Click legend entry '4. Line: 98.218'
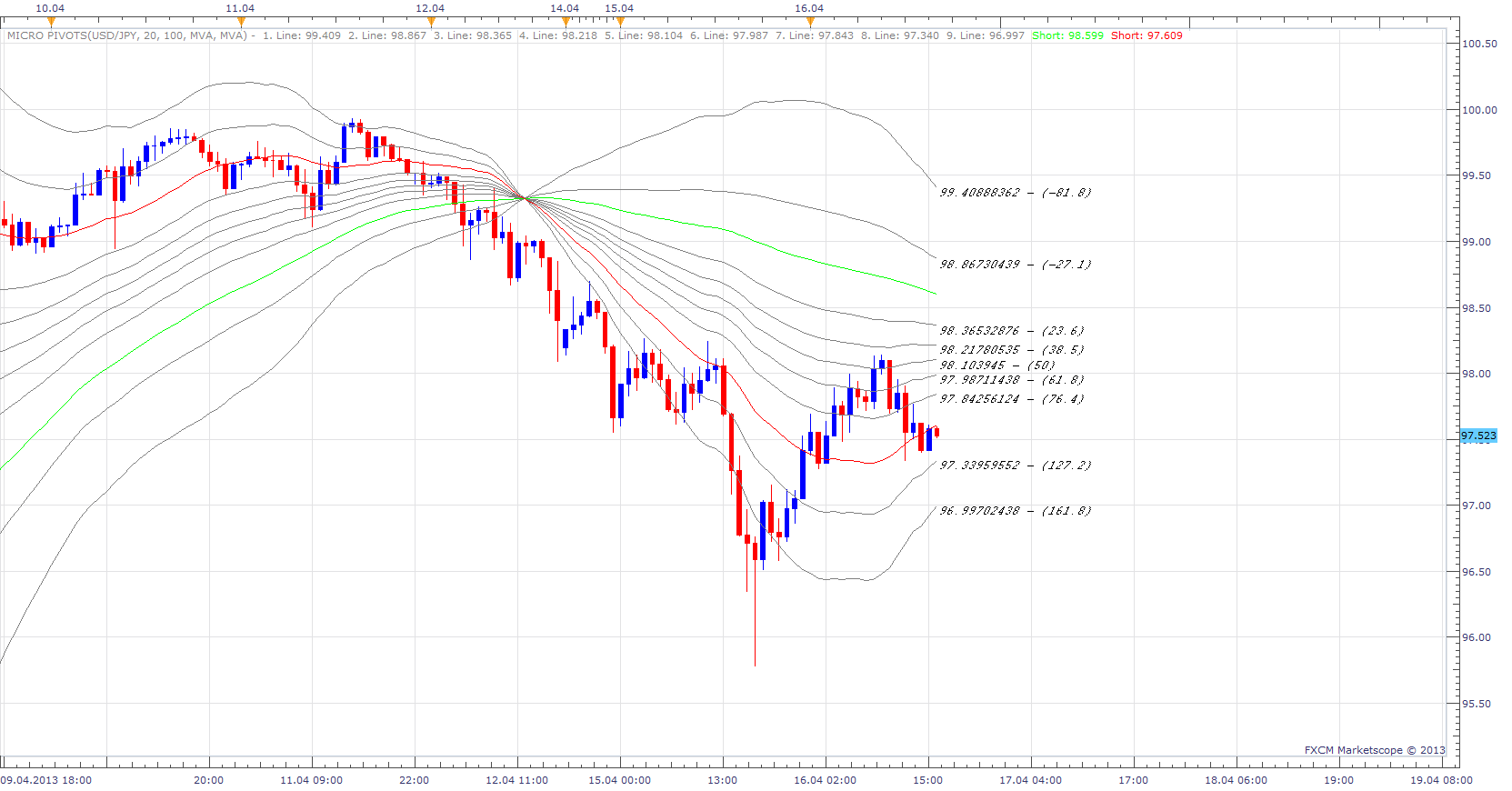The height and width of the screenshot is (791, 1512). [558, 35]
